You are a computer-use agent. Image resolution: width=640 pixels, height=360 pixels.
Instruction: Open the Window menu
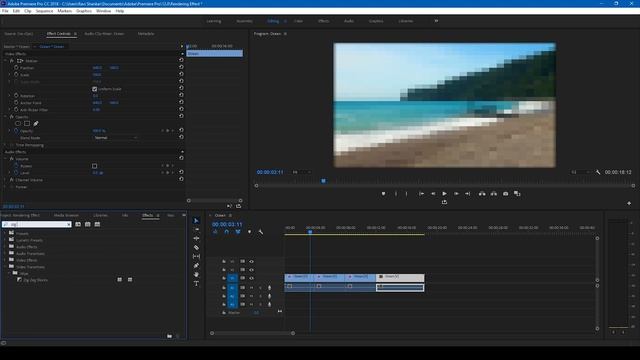(103, 11)
